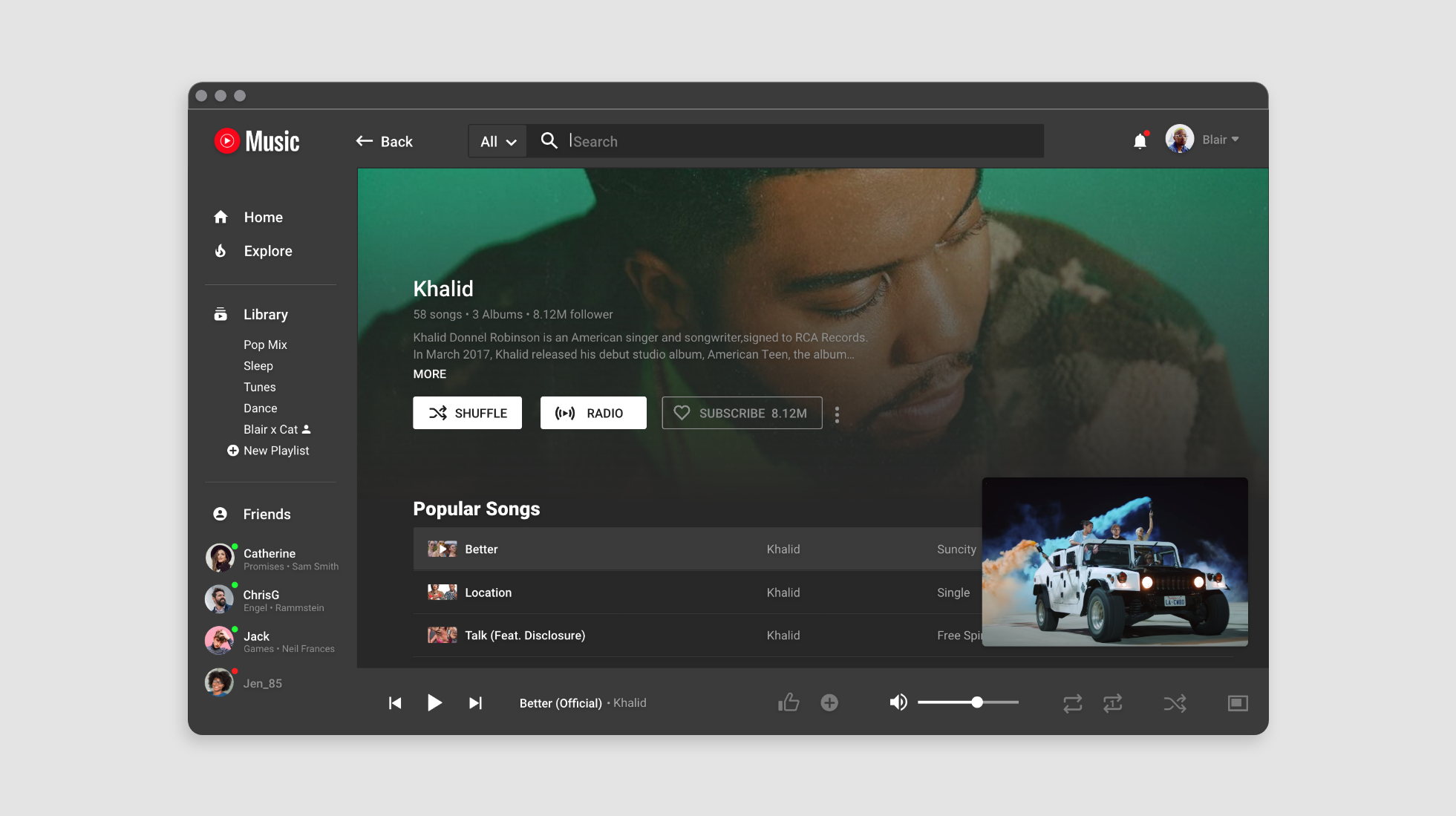Click the notification bell icon
Image resolution: width=1456 pixels, height=816 pixels.
[1140, 141]
